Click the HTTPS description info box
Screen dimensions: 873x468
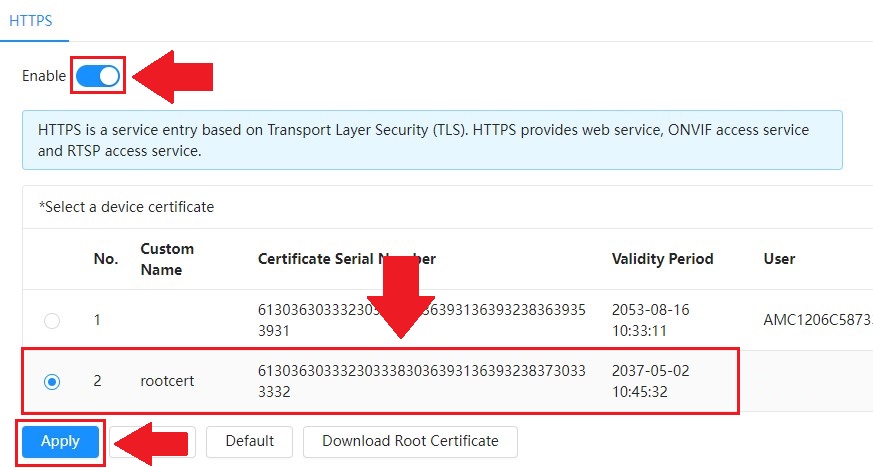(432, 140)
